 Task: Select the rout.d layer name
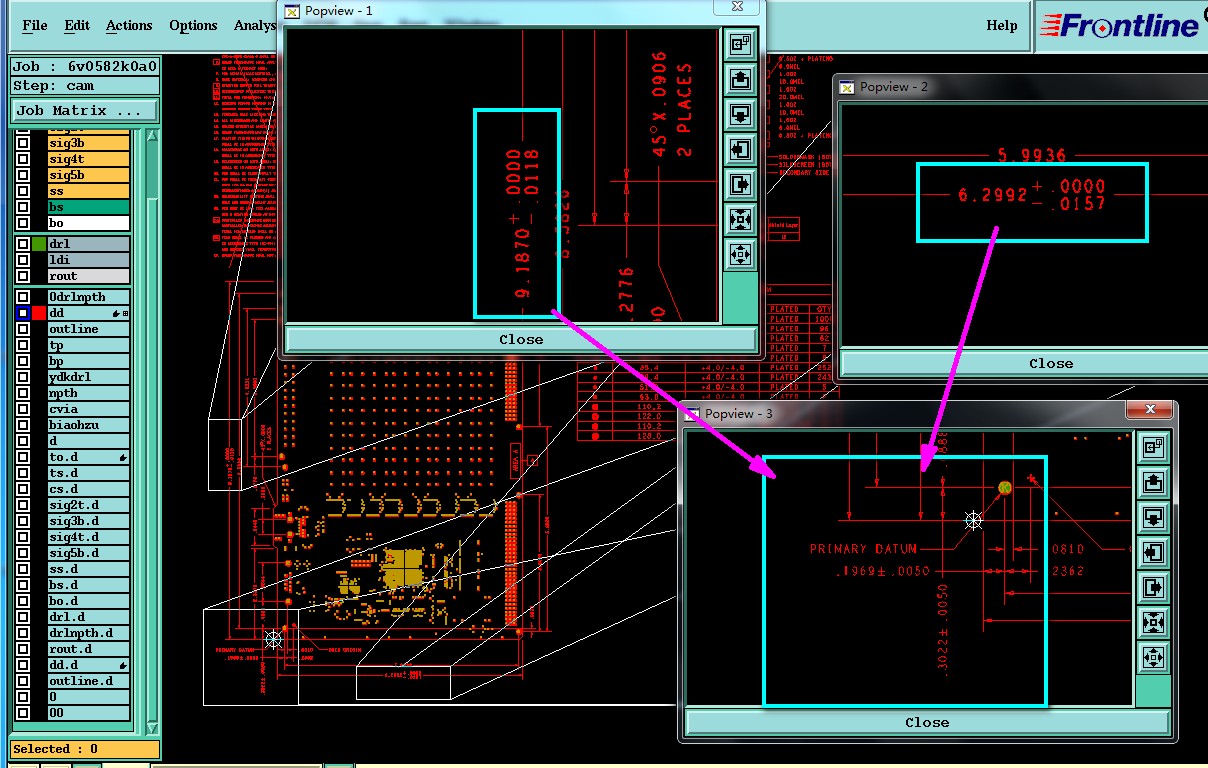point(89,649)
